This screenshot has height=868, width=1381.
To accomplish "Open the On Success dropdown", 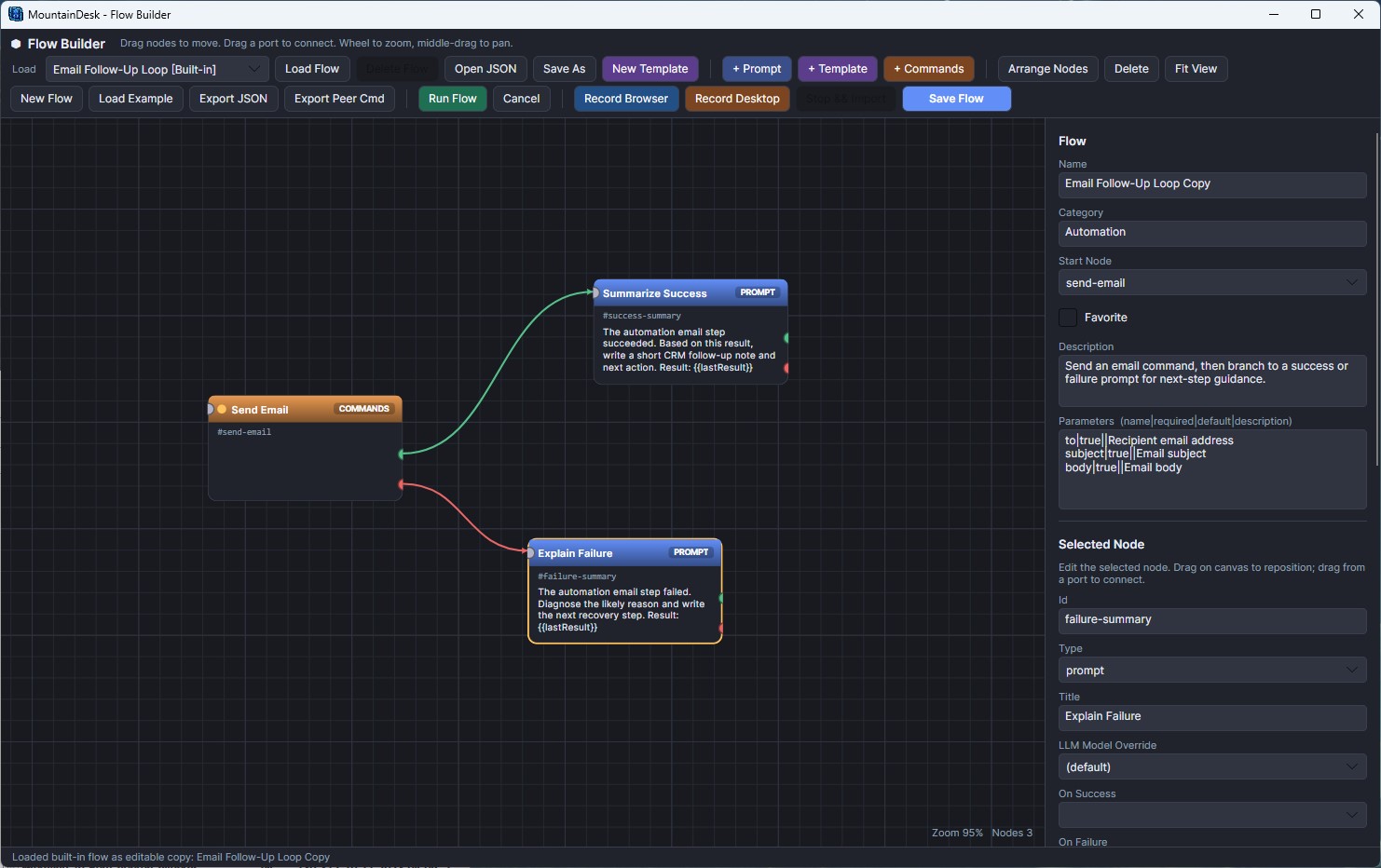I will pyautogui.click(x=1212, y=815).
